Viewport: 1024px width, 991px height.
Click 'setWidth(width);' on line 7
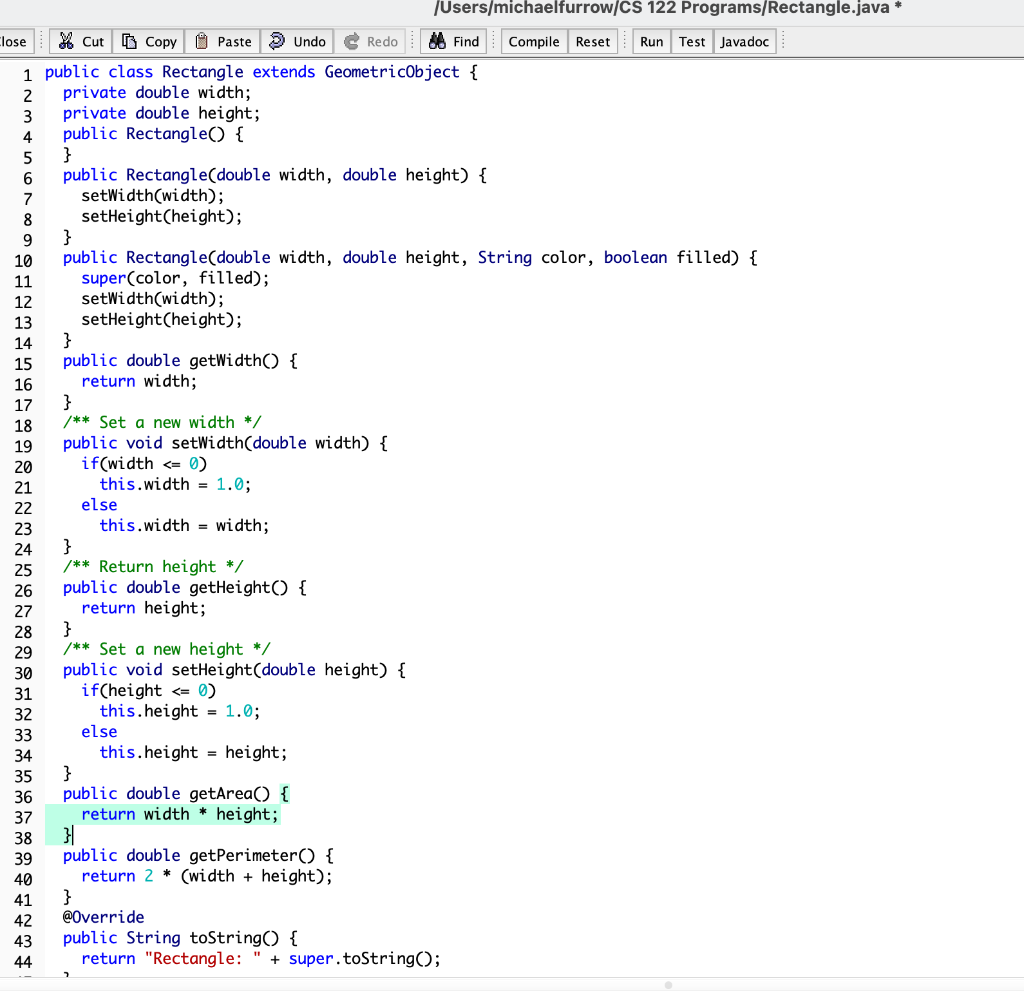click(152, 196)
